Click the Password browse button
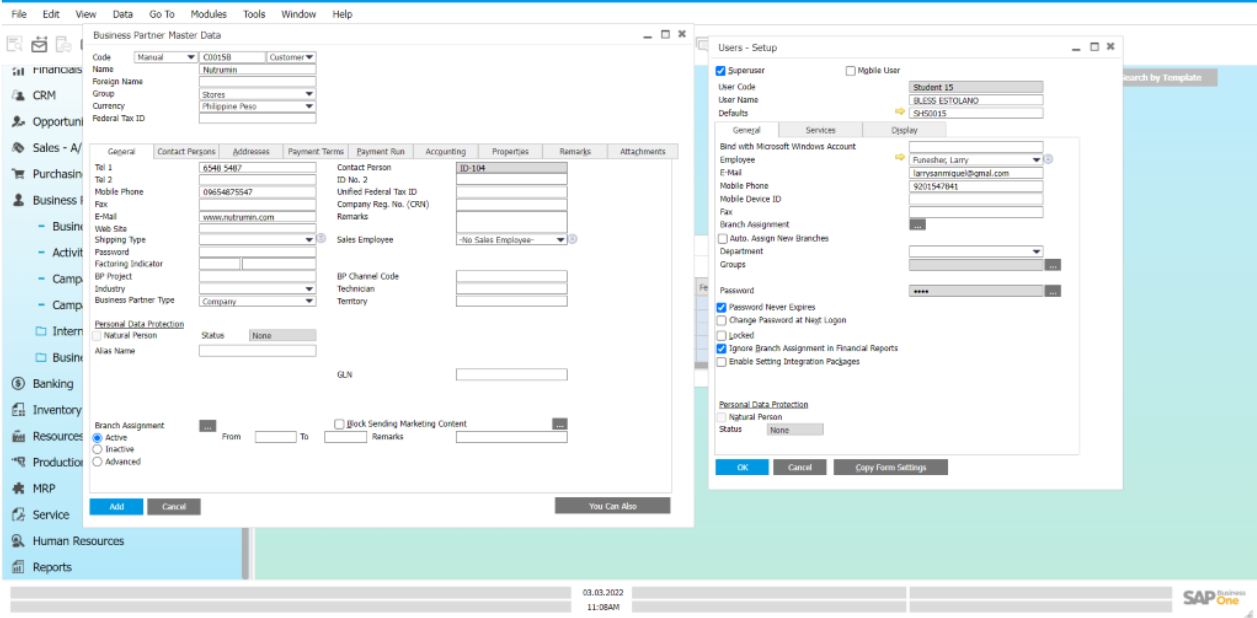The image size is (1257, 618). [x=1052, y=291]
